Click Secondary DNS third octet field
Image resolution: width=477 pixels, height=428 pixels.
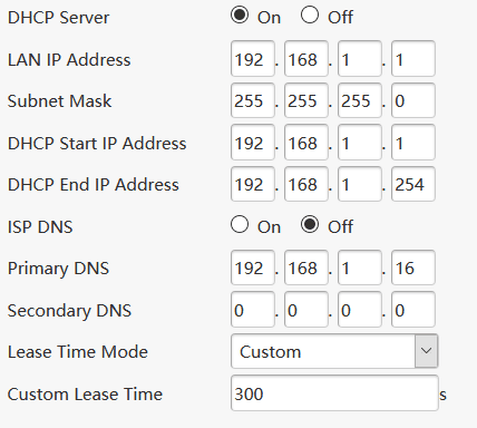coord(360,310)
